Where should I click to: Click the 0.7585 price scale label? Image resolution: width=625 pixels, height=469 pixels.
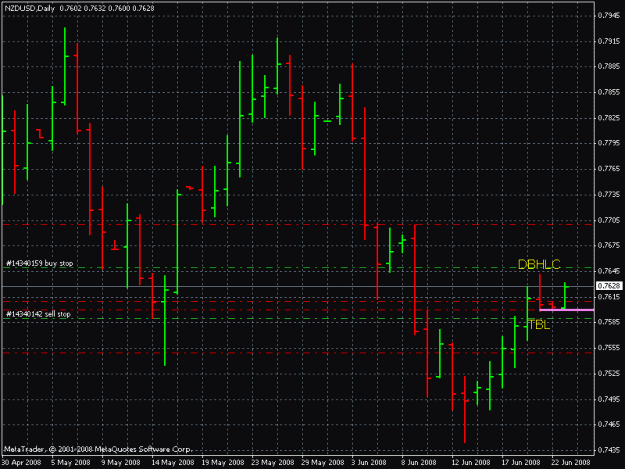[x=609, y=322]
